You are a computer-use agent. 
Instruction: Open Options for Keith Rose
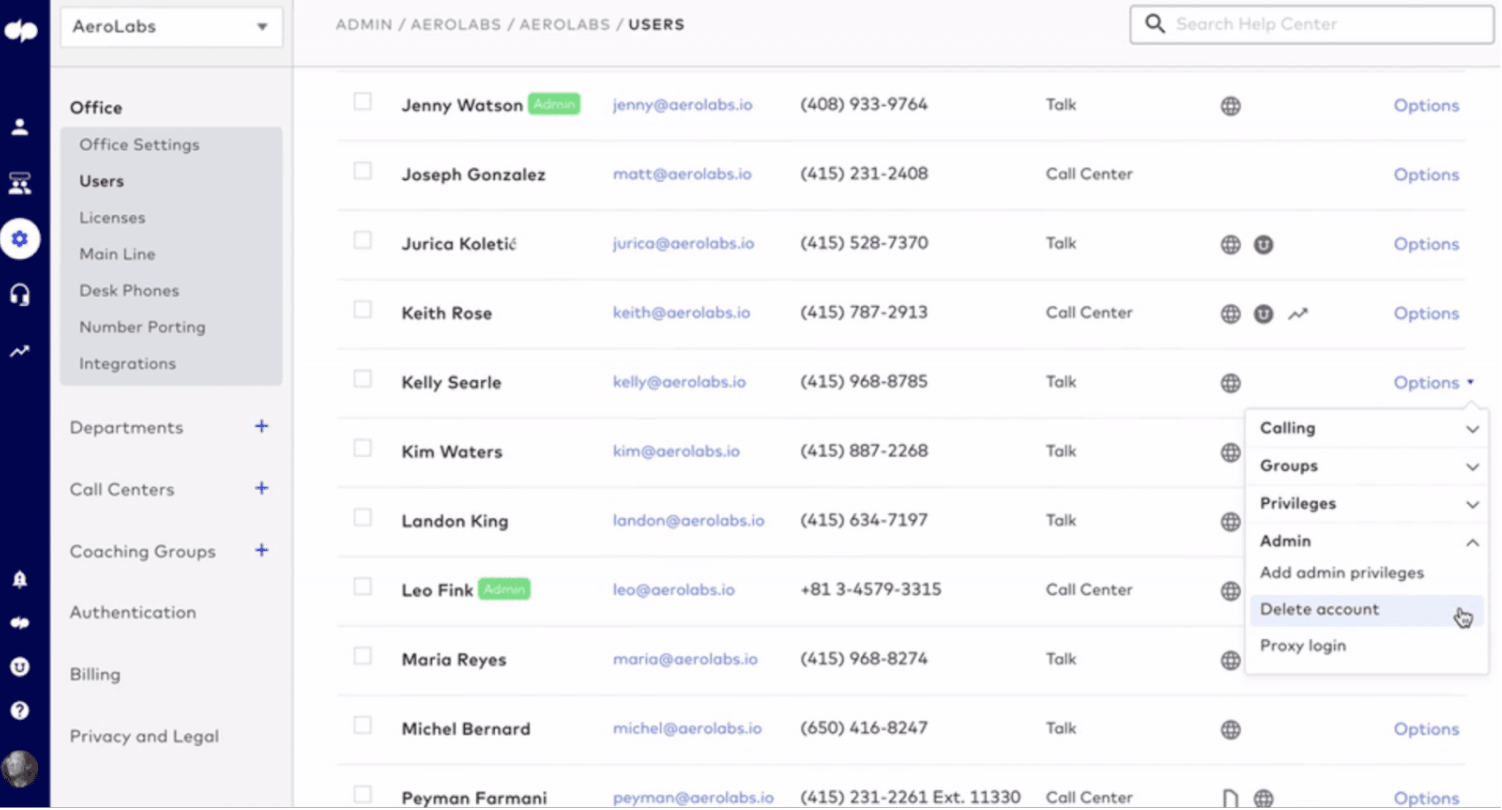(x=1427, y=314)
